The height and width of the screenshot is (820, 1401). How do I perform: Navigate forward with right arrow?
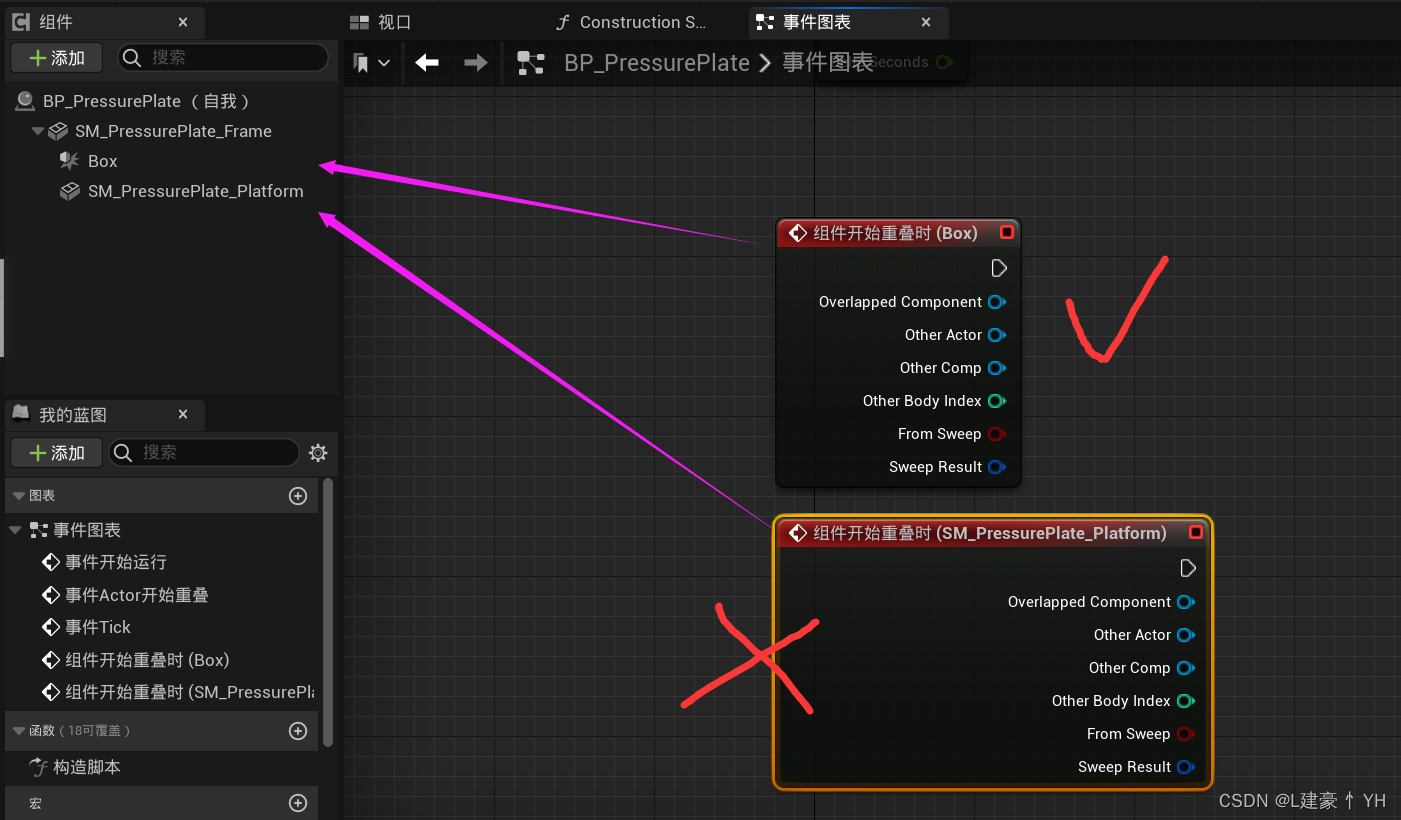click(x=476, y=63)
